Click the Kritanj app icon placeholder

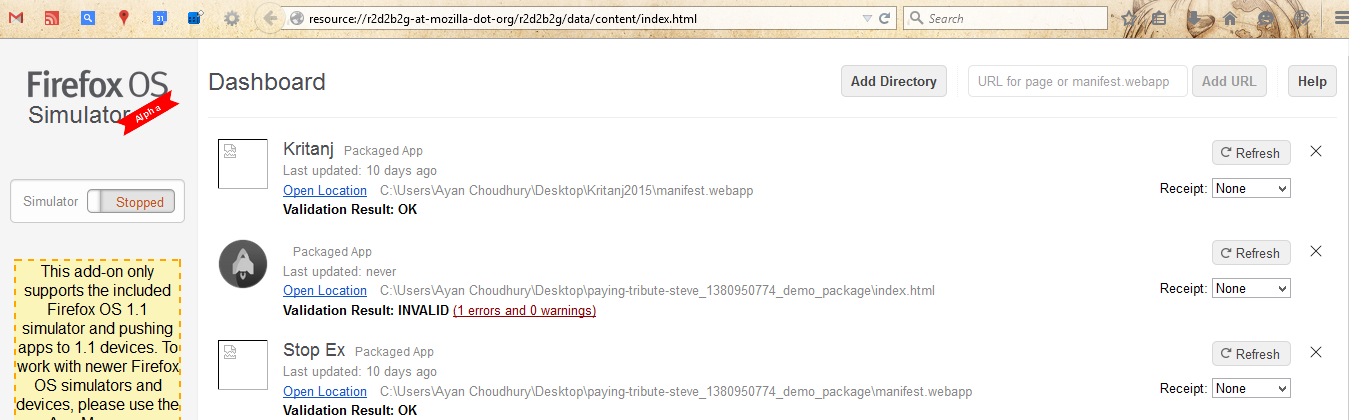(x=242, y=164)
